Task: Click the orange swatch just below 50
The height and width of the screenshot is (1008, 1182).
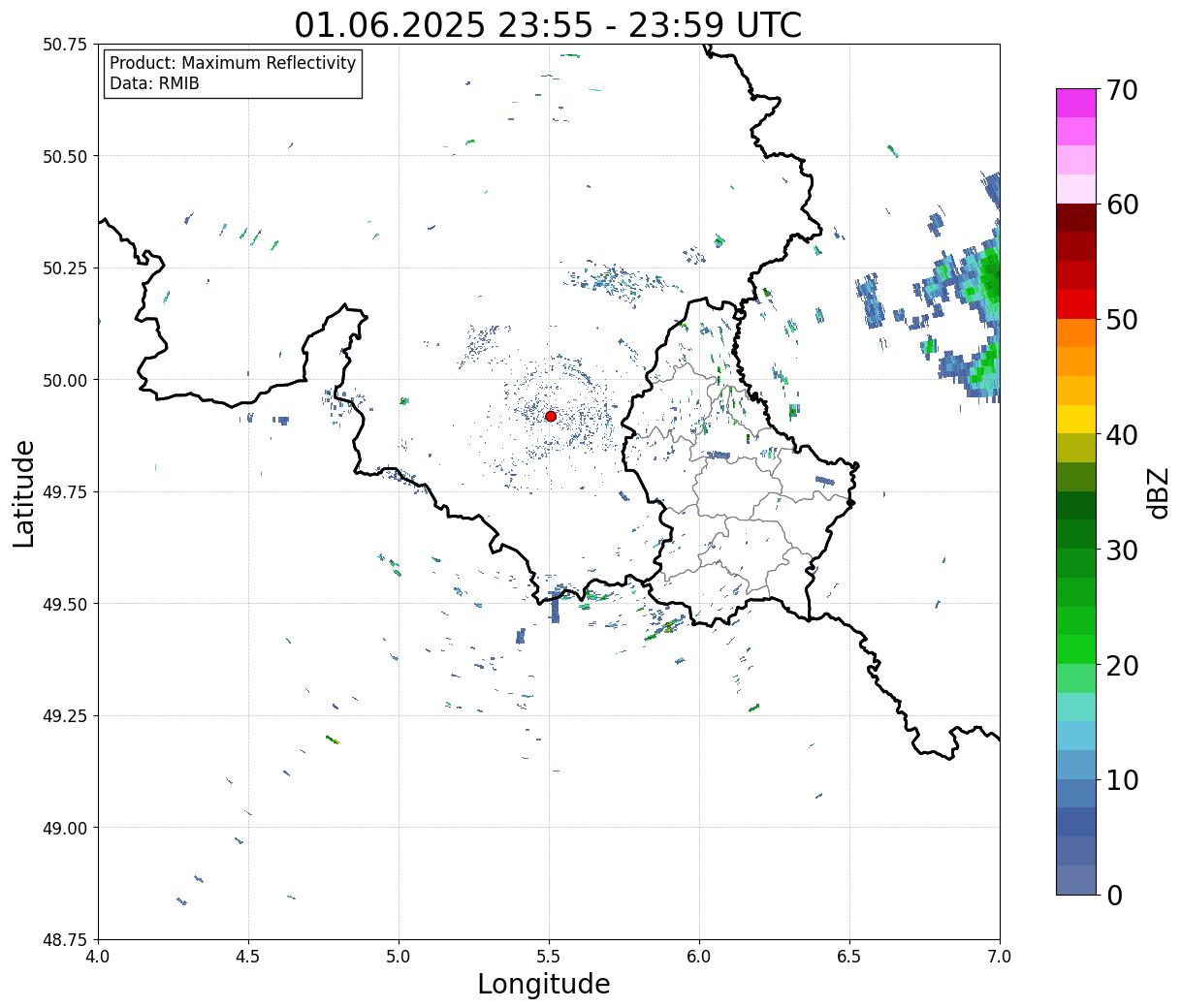Action: point(1076,333)
